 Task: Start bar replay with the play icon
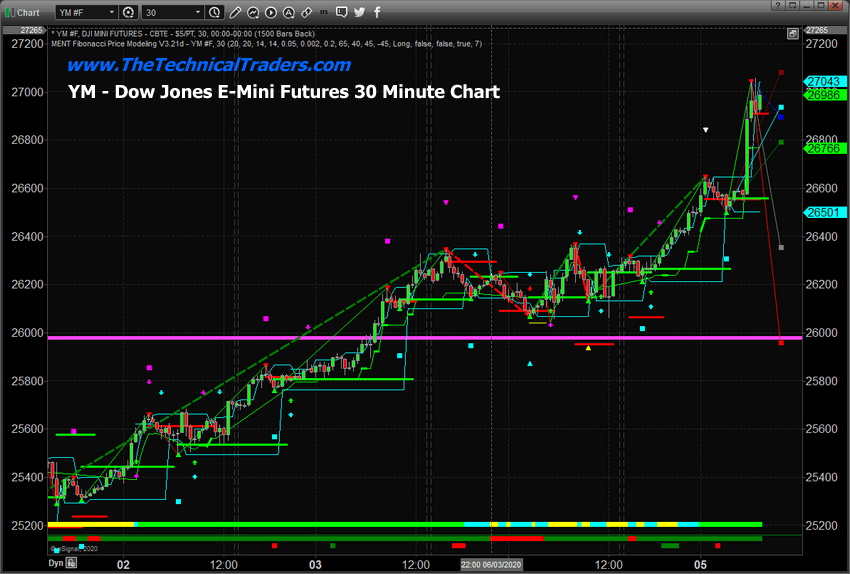(271, 12)
